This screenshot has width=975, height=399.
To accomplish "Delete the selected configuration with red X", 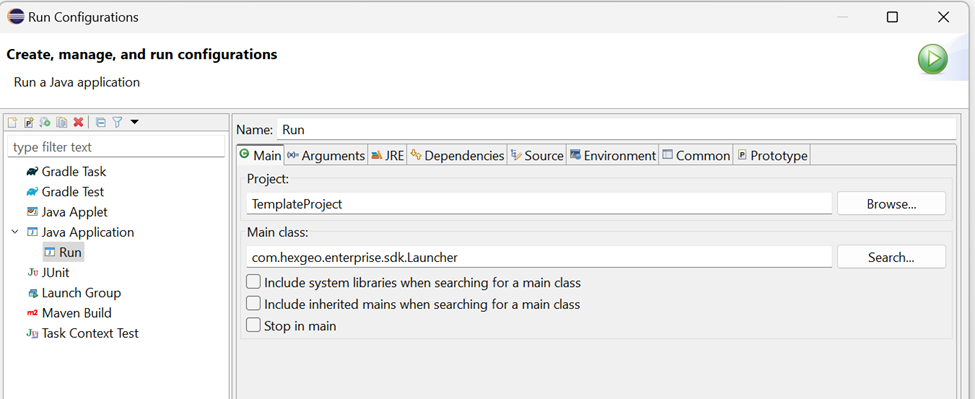I will click(78, 122).
